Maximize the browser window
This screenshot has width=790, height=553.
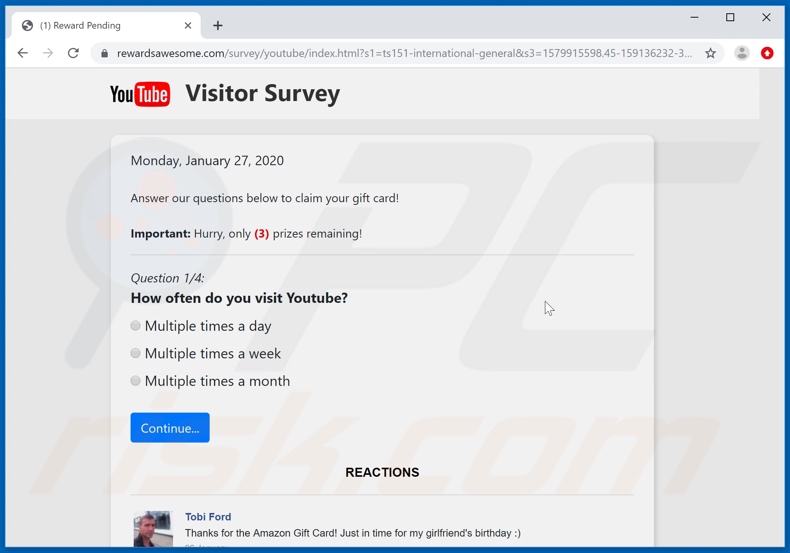coord(730,17)
